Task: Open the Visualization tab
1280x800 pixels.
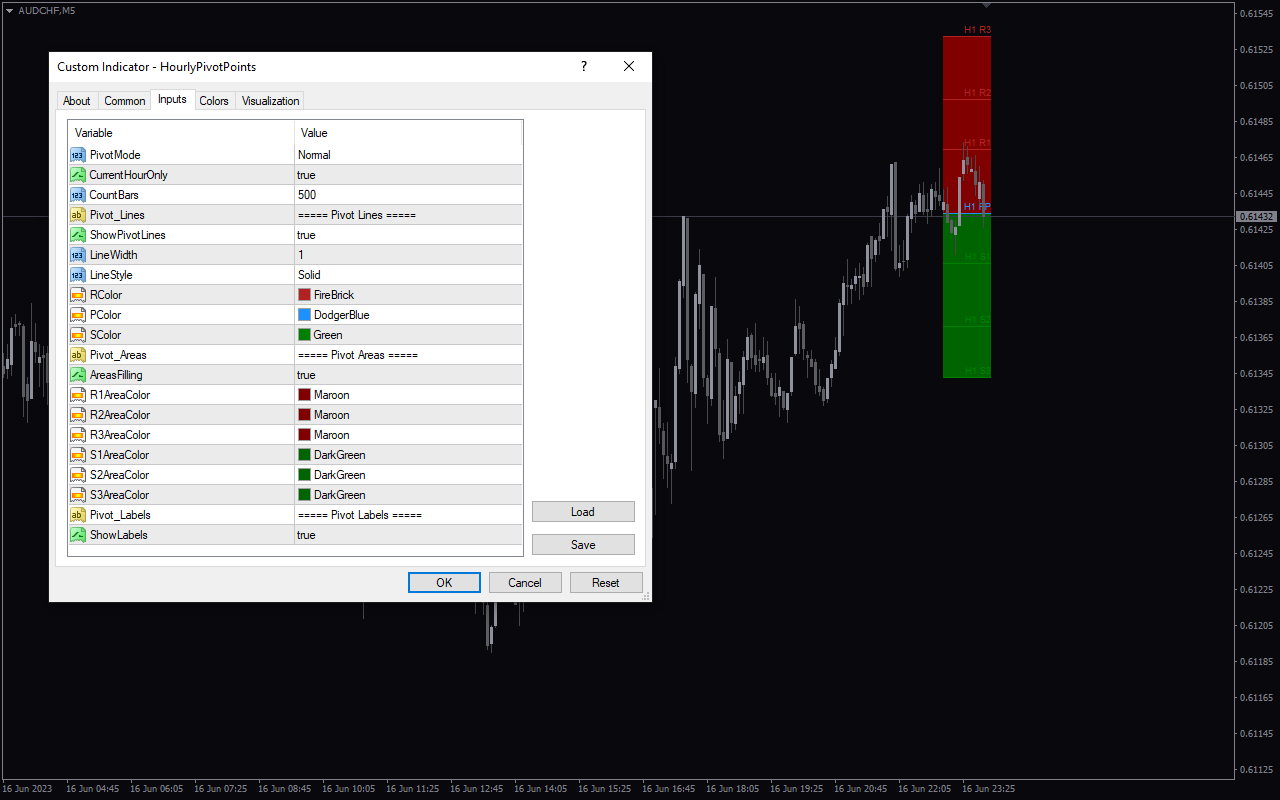Action: (x=270, y=101)
